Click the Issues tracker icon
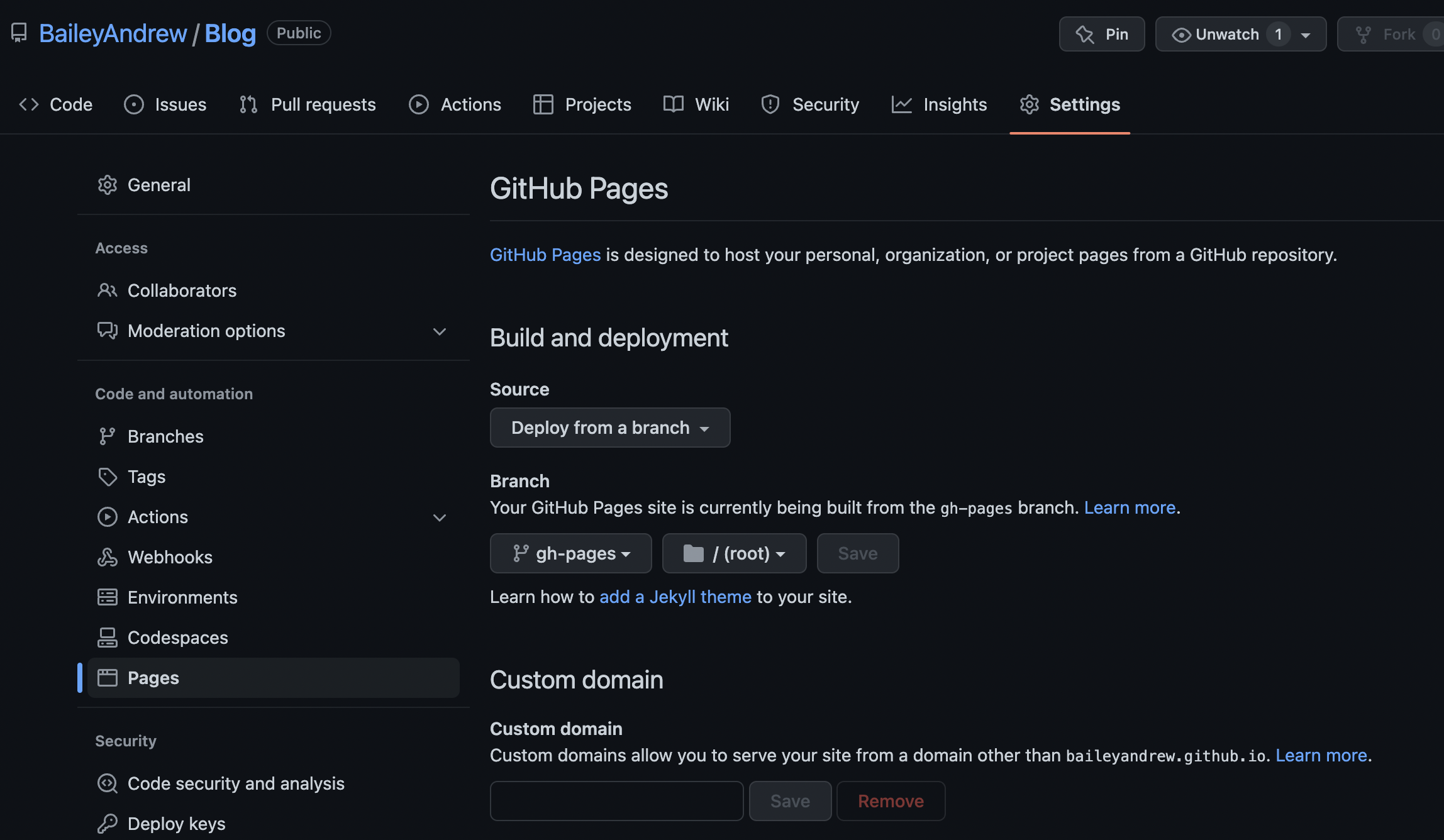The height and width of the screenshot is (840, 1444). 134,104
